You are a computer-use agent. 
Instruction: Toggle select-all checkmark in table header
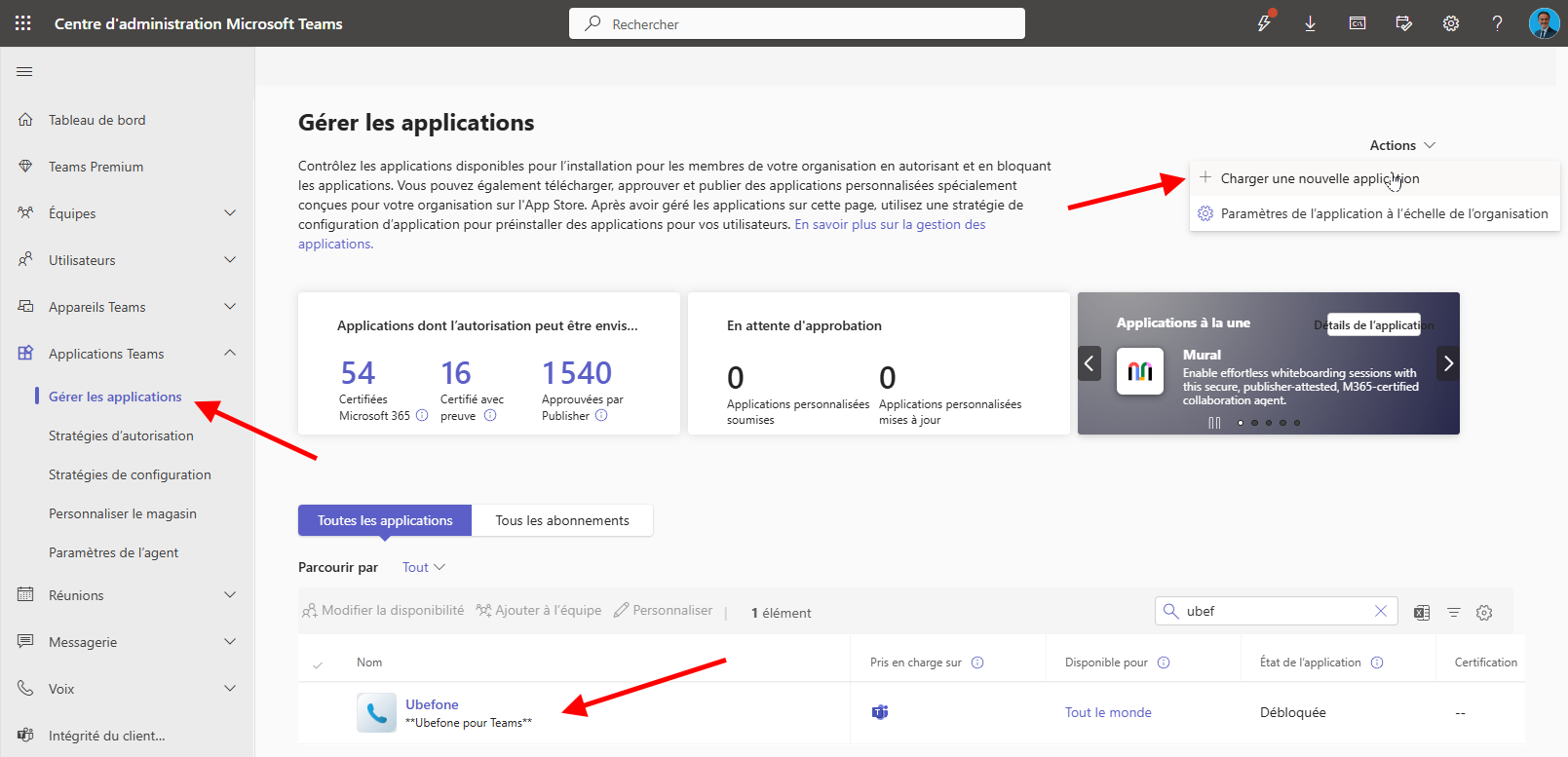[x=318, y=663]
